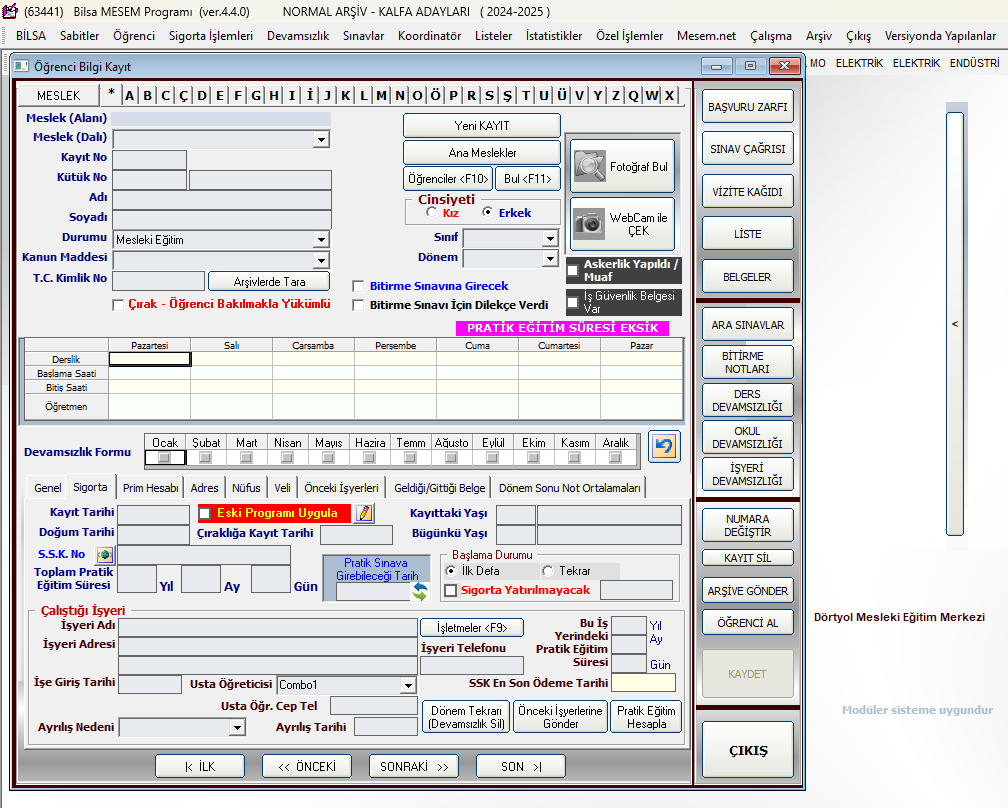Click the Fotoğraf Bul magnifier icon
Screen dimensions: 1008x808
(589, 166)
